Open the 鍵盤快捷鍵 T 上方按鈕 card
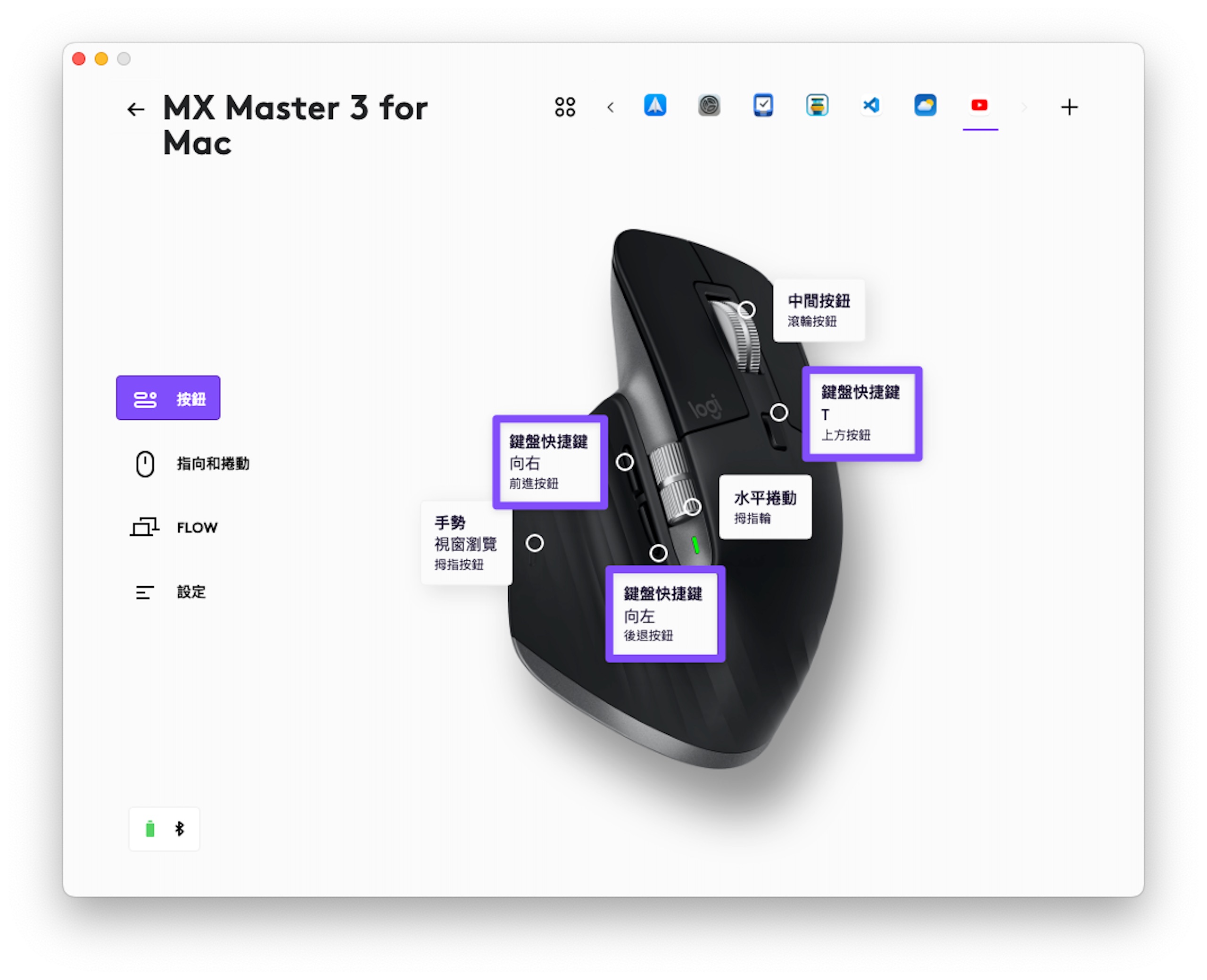The image size is (1207, 980). click(862, 414)
